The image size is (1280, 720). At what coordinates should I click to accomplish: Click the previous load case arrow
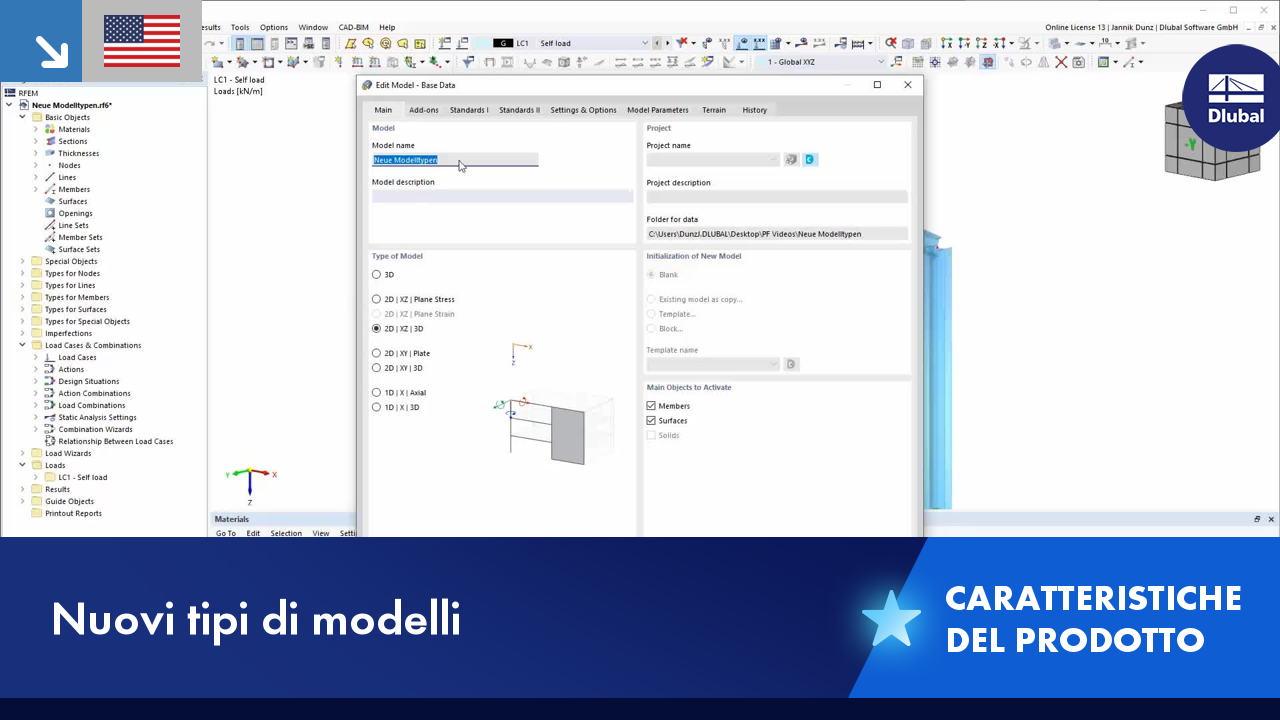657,43
